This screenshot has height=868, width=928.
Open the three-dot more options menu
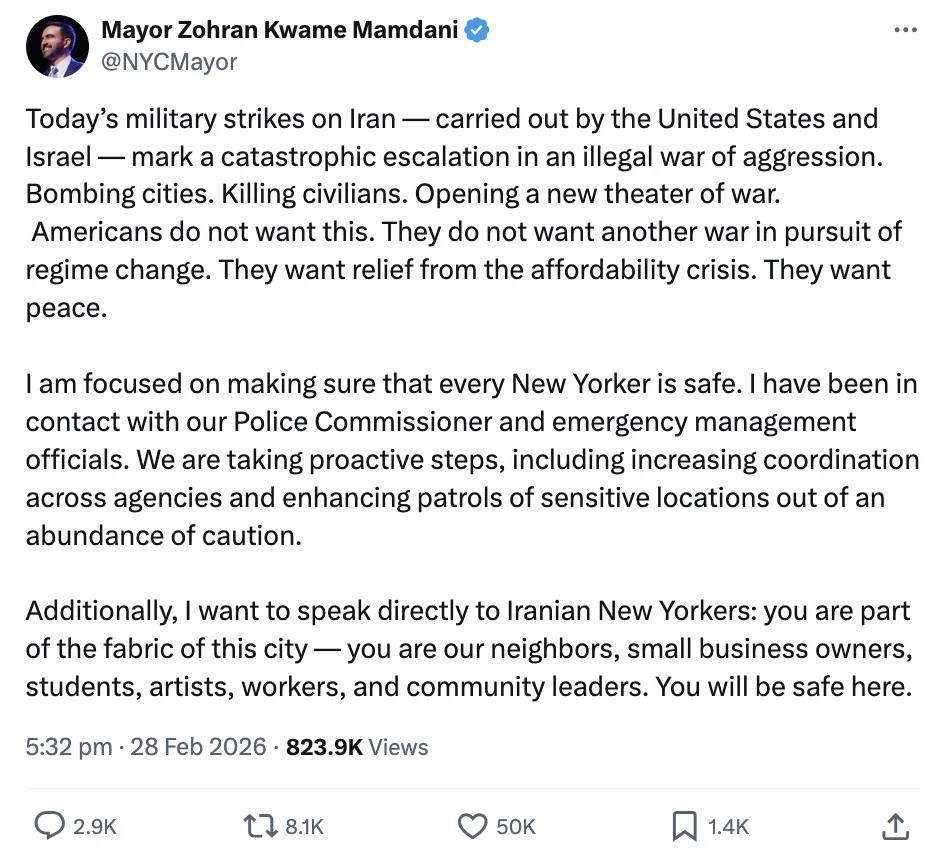point(904,31)
